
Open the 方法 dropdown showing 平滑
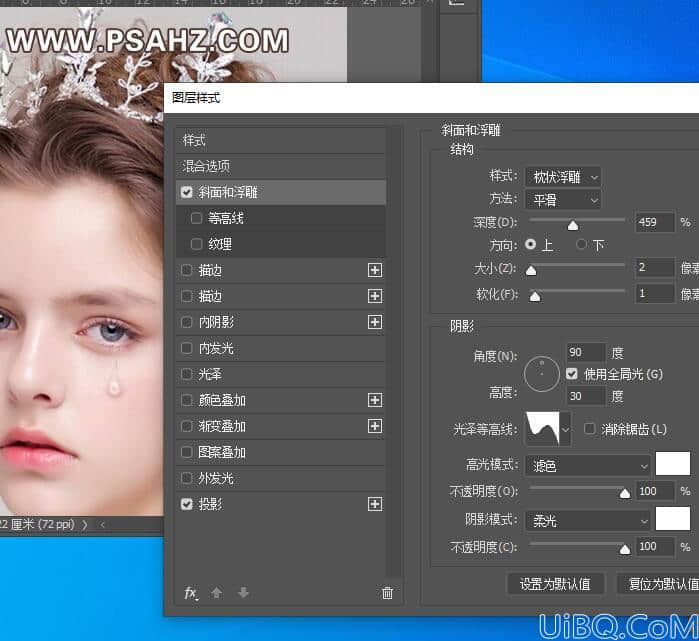point(563,200)
